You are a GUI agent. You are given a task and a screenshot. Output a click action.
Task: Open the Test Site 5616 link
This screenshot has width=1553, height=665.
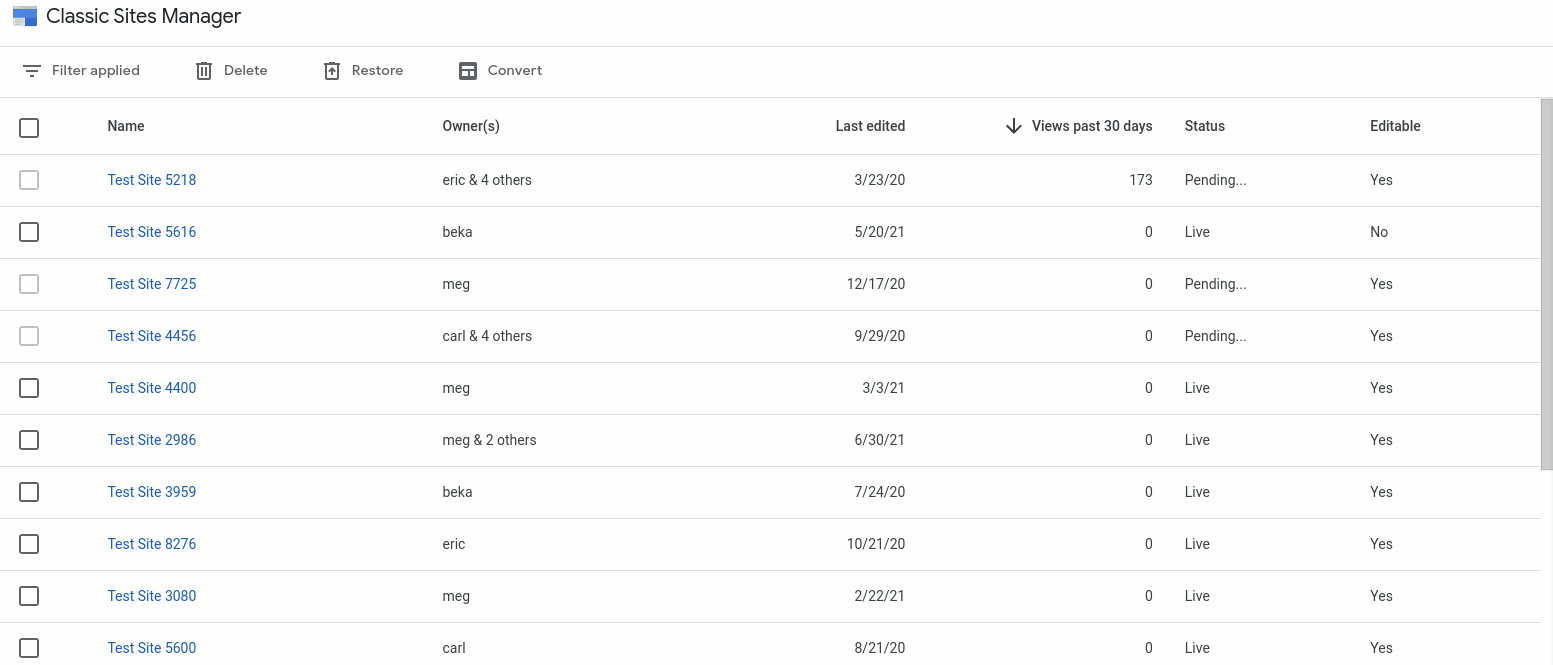point(152,232)
